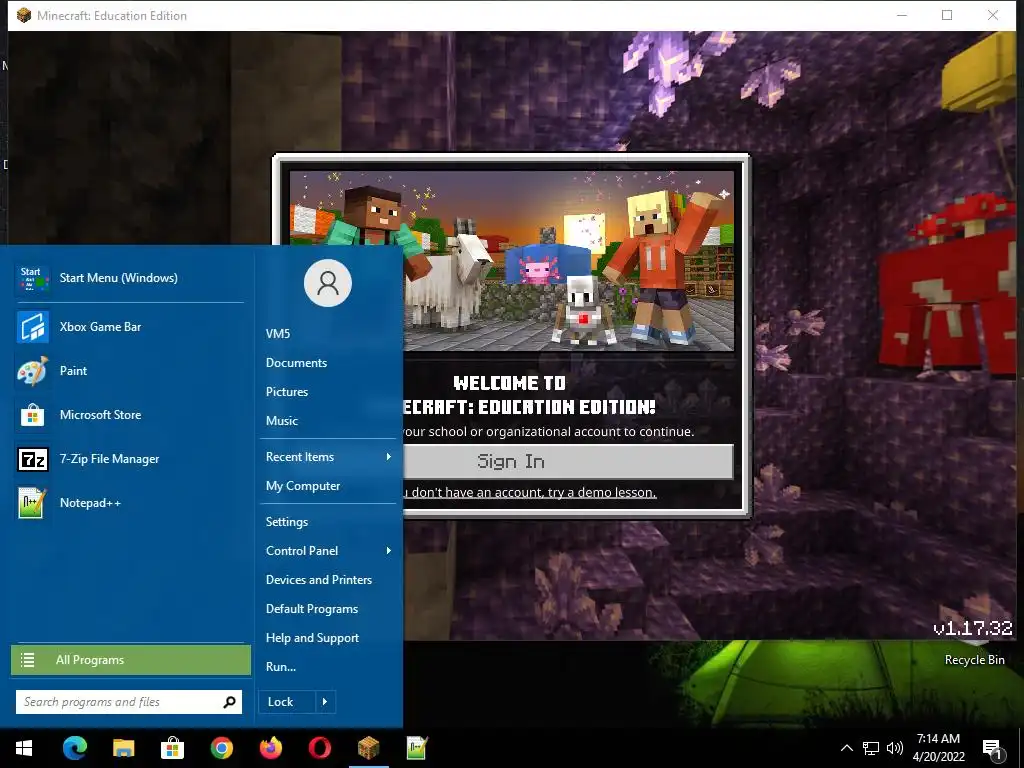Open File Explorer from taskbar
1024x768 pixels.
coord(123,748)
